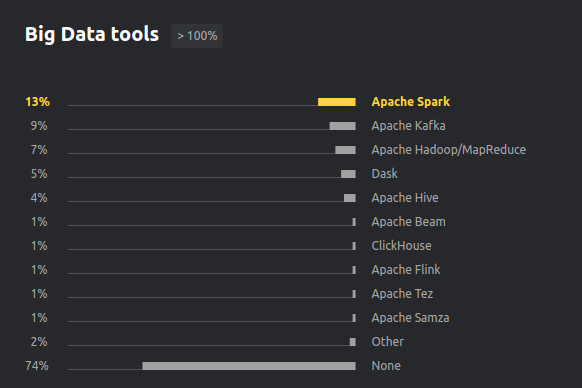Click the Apache Hadoop/MapReduce bar
This screenshot has height=388, width=582.
[x=346, y=150]
